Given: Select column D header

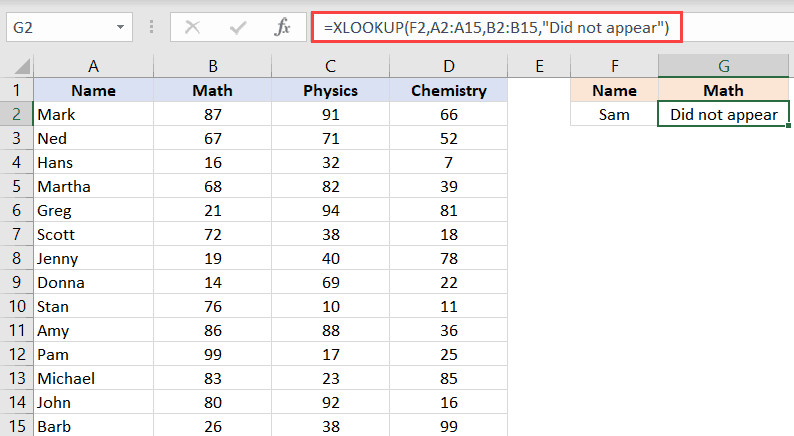Looking at the screenshot, I should pos(449,66).
